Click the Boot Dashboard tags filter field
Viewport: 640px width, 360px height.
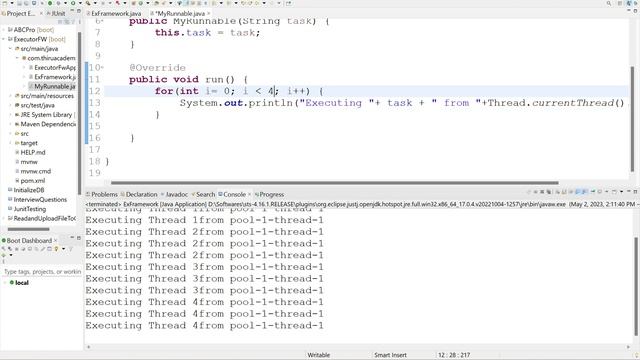[x=42, y=271]
